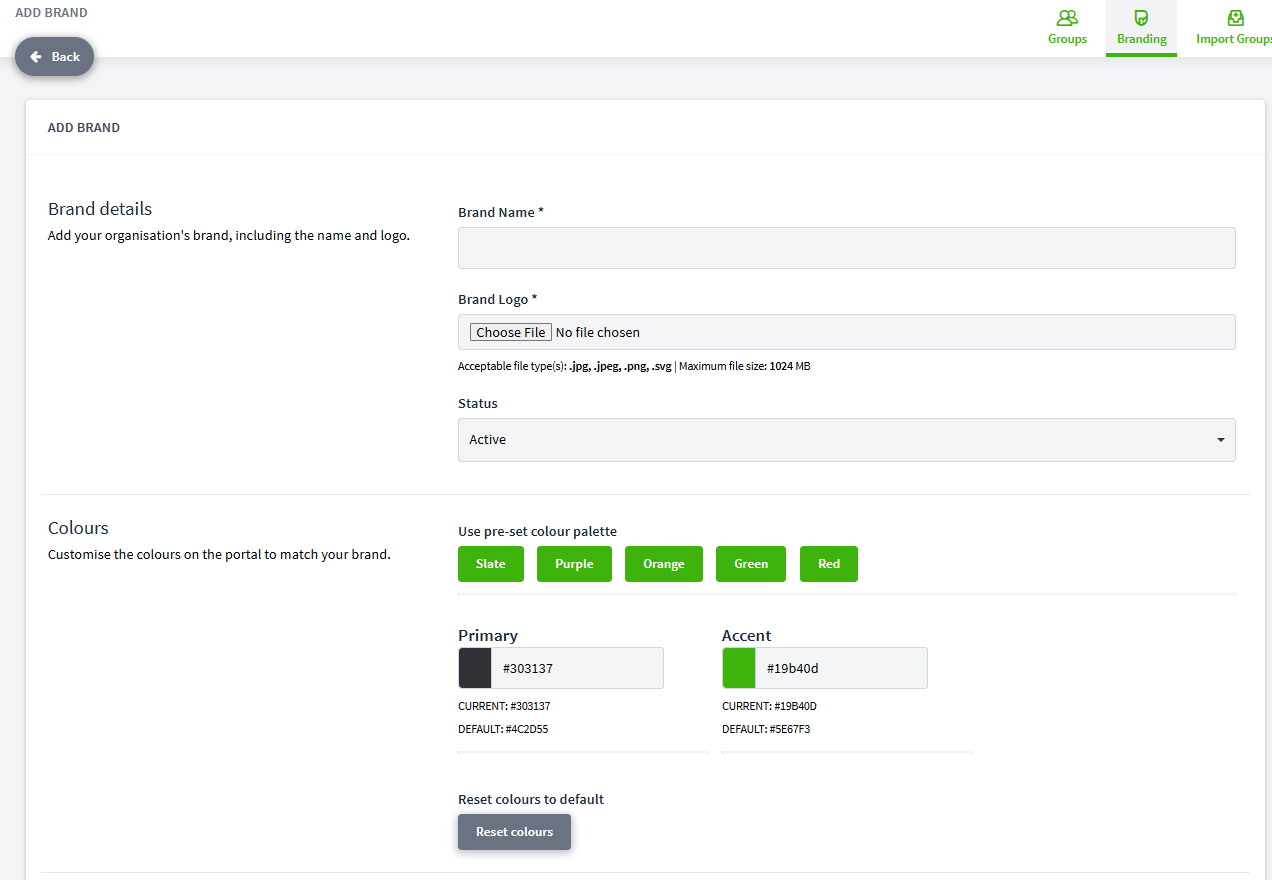Click the 'Accent' colour heading
This screenshot has height=880, width=1272.
(747, 636)
